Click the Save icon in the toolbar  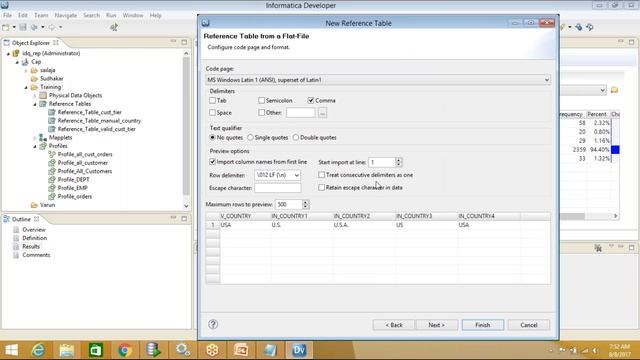click(x=23, y=27)
